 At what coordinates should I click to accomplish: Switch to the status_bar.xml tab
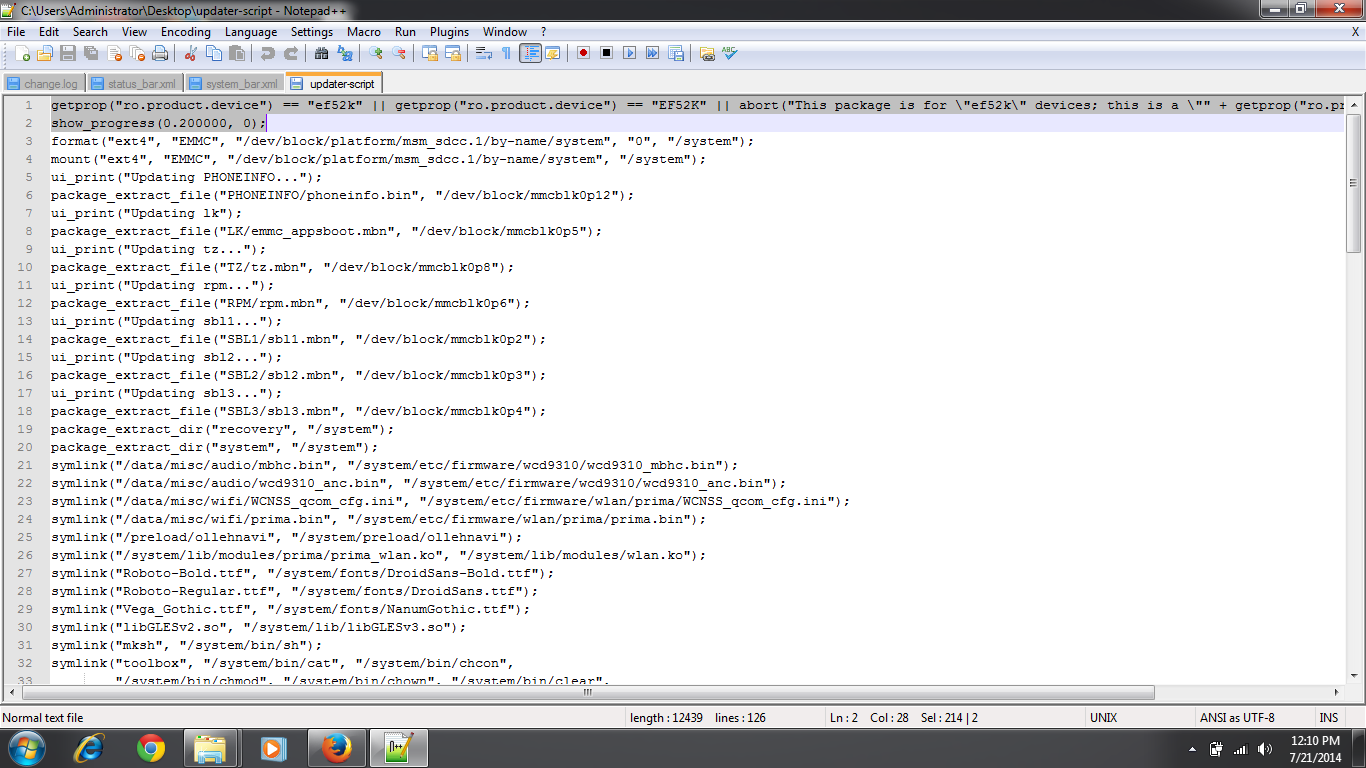(134, 84)
